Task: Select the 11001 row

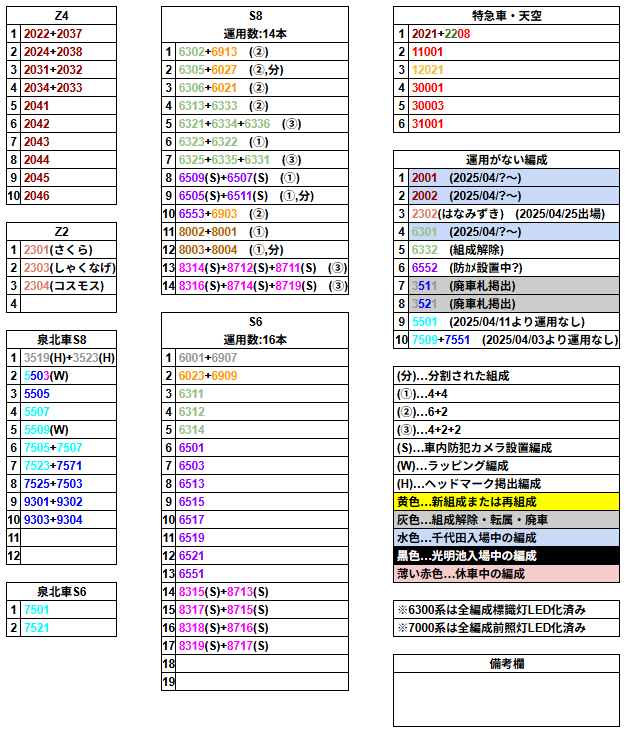Action: click(513, 51)
